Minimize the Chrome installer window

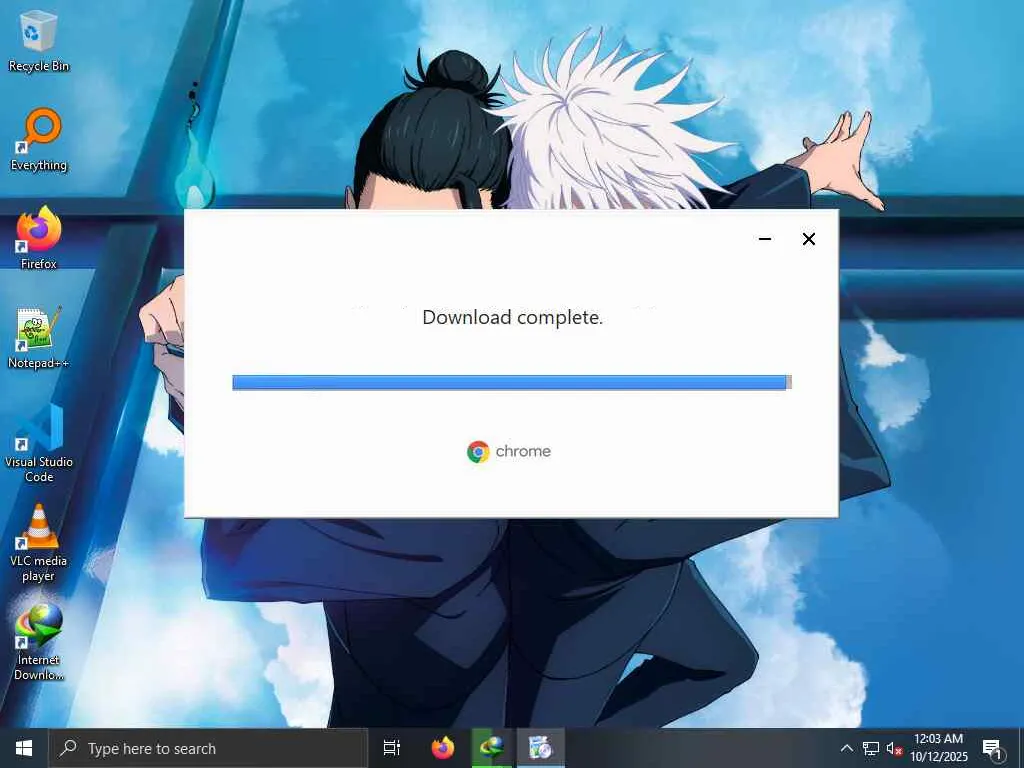pos(765,239)
